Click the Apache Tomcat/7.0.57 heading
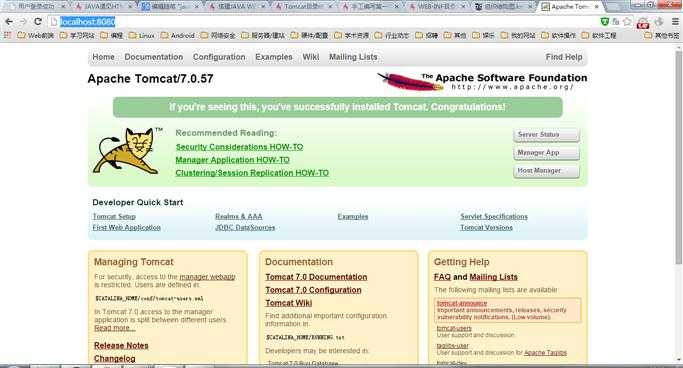The width and height of the screenshot is (683, 368). (150, 79)
